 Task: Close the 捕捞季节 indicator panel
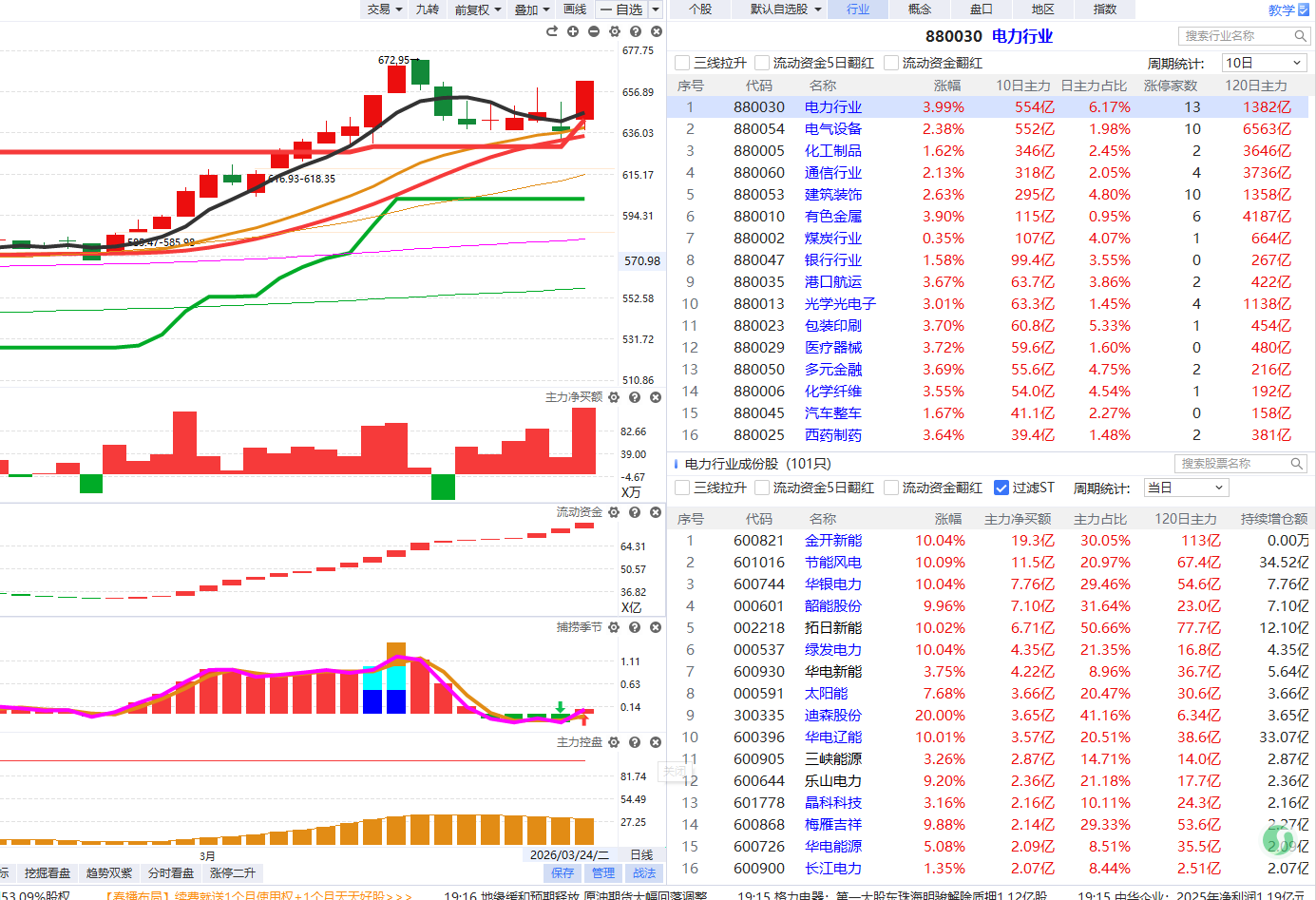coord(656,627)
